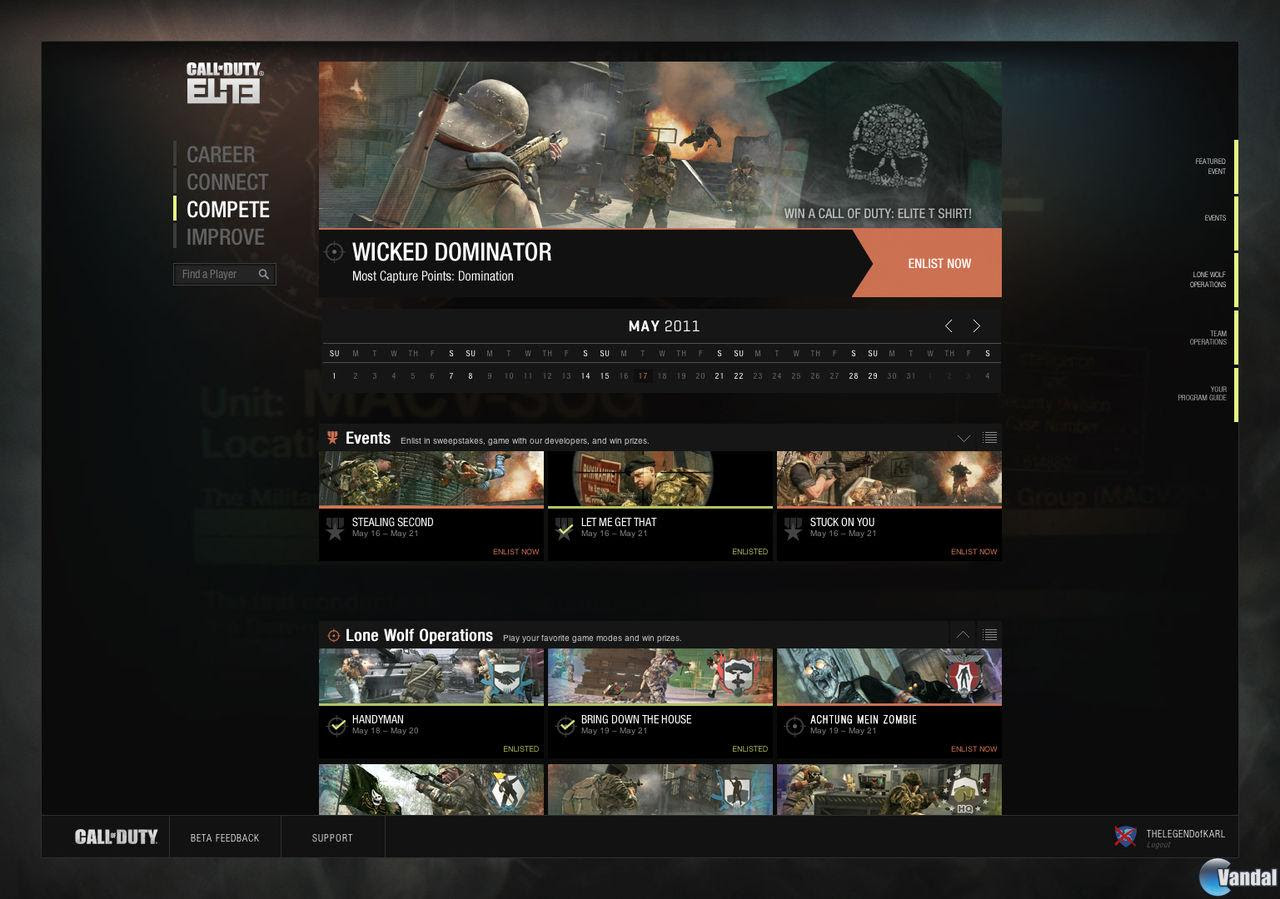This screenshot has width=1280, height=899.
Task: Open Beta Feedback in the footer
Action: (x=225, y=838)
